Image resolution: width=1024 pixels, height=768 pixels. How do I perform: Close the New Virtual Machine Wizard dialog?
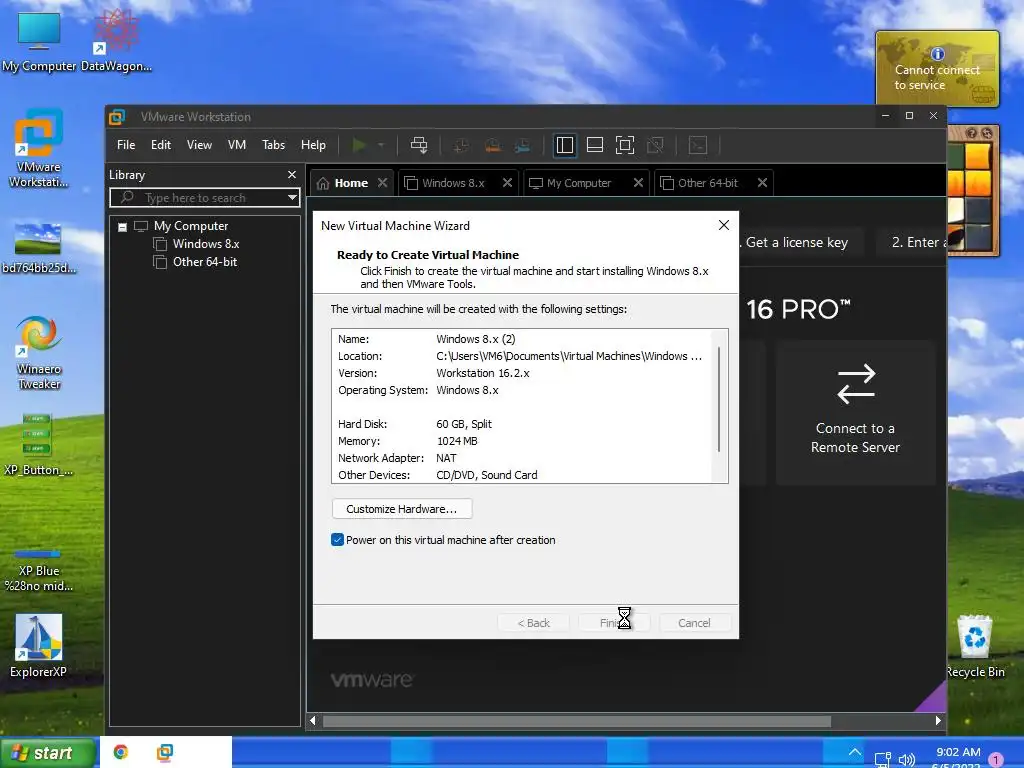pyautogui.click(x=724, y=225)
